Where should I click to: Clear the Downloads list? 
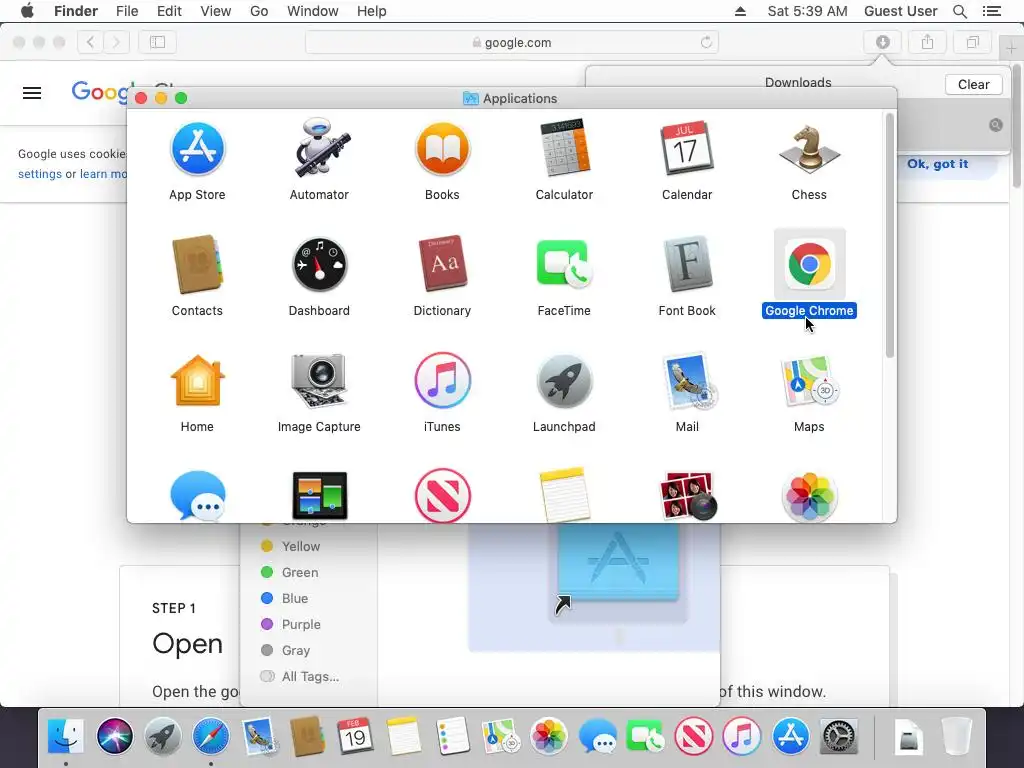pos(973,84)
